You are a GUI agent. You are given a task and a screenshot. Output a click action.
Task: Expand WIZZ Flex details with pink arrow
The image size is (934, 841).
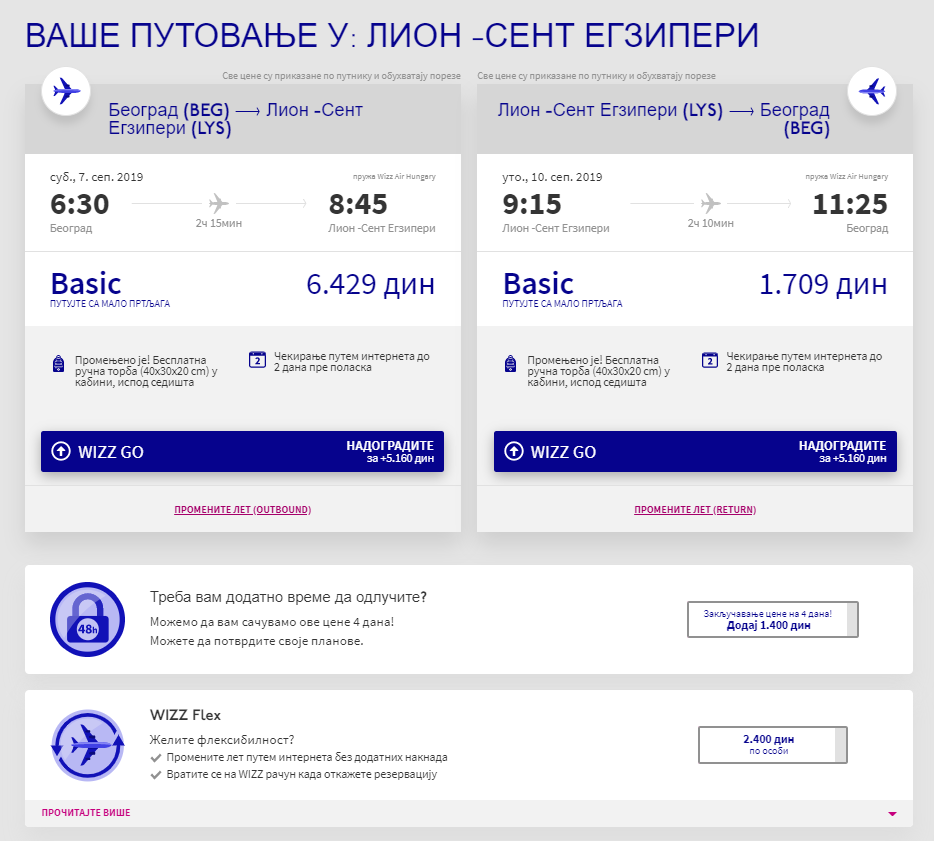tap(892, 814)
